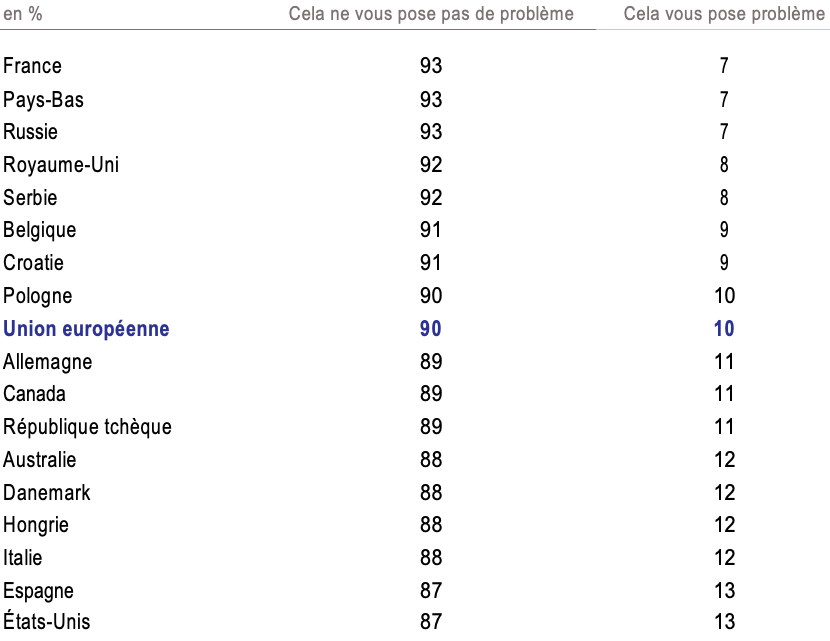Select the France row label
830x641 pixels.
pos(32,66)
